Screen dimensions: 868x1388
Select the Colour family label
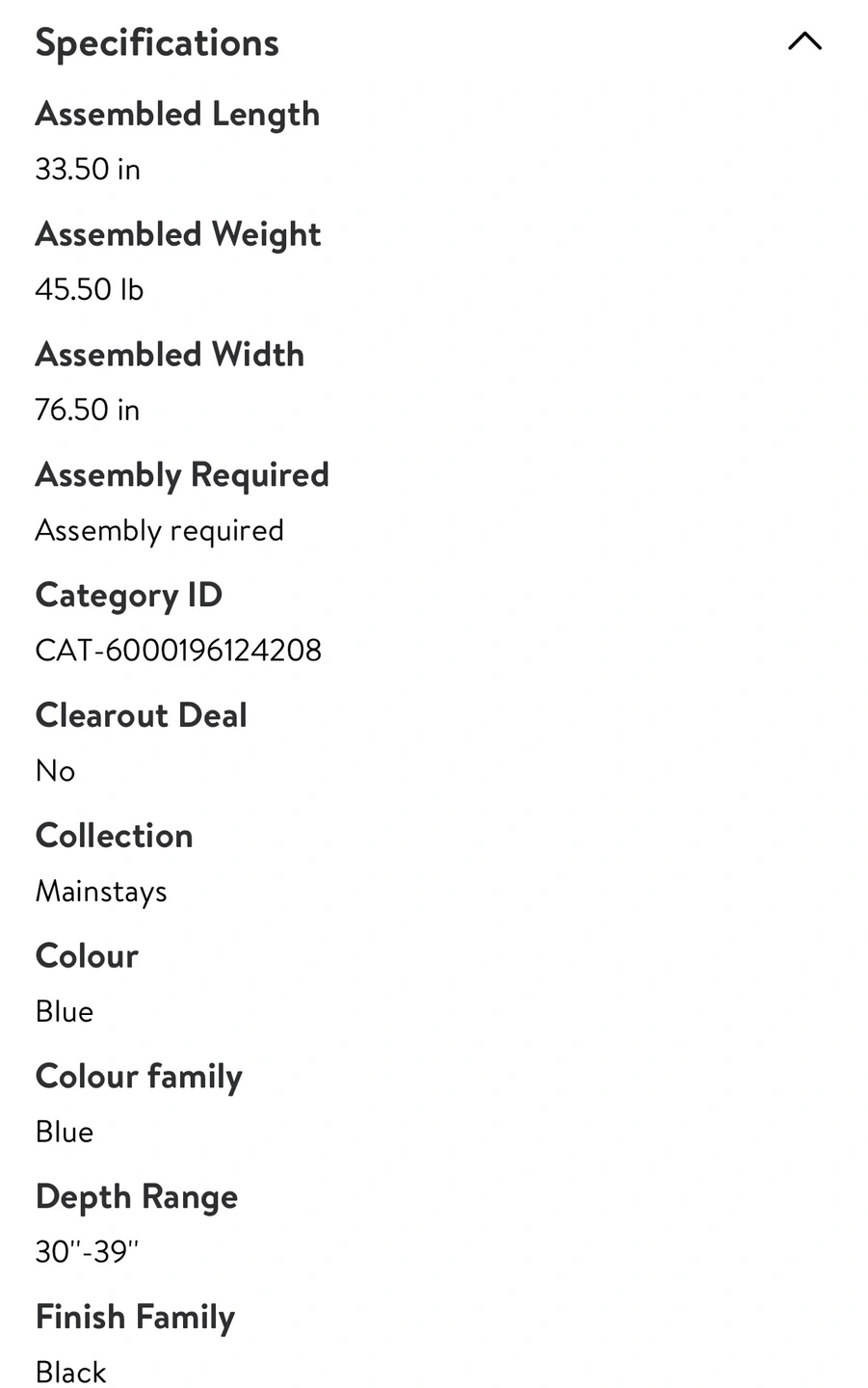139,1077
